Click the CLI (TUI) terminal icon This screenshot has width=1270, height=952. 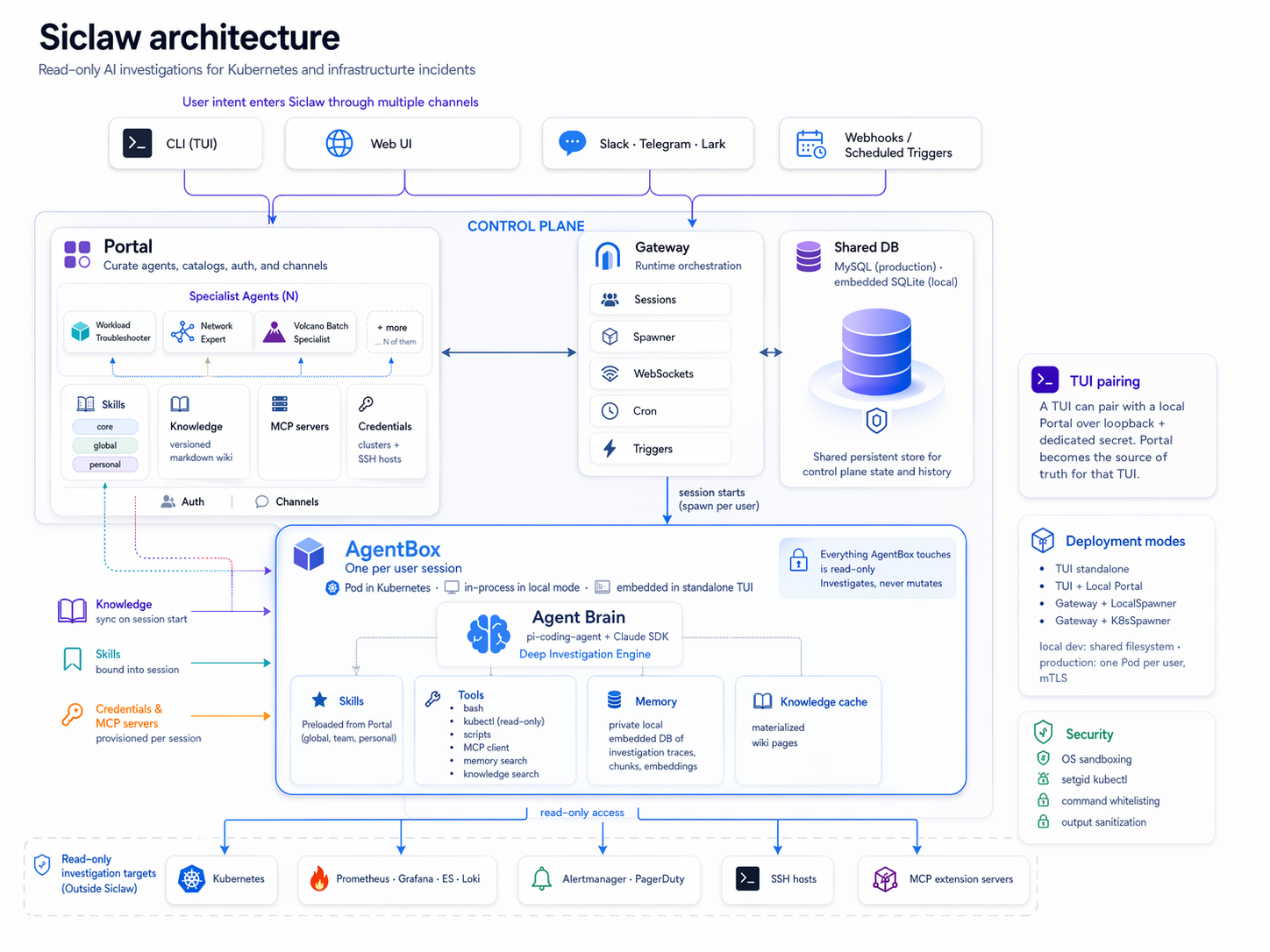[138, 143]
